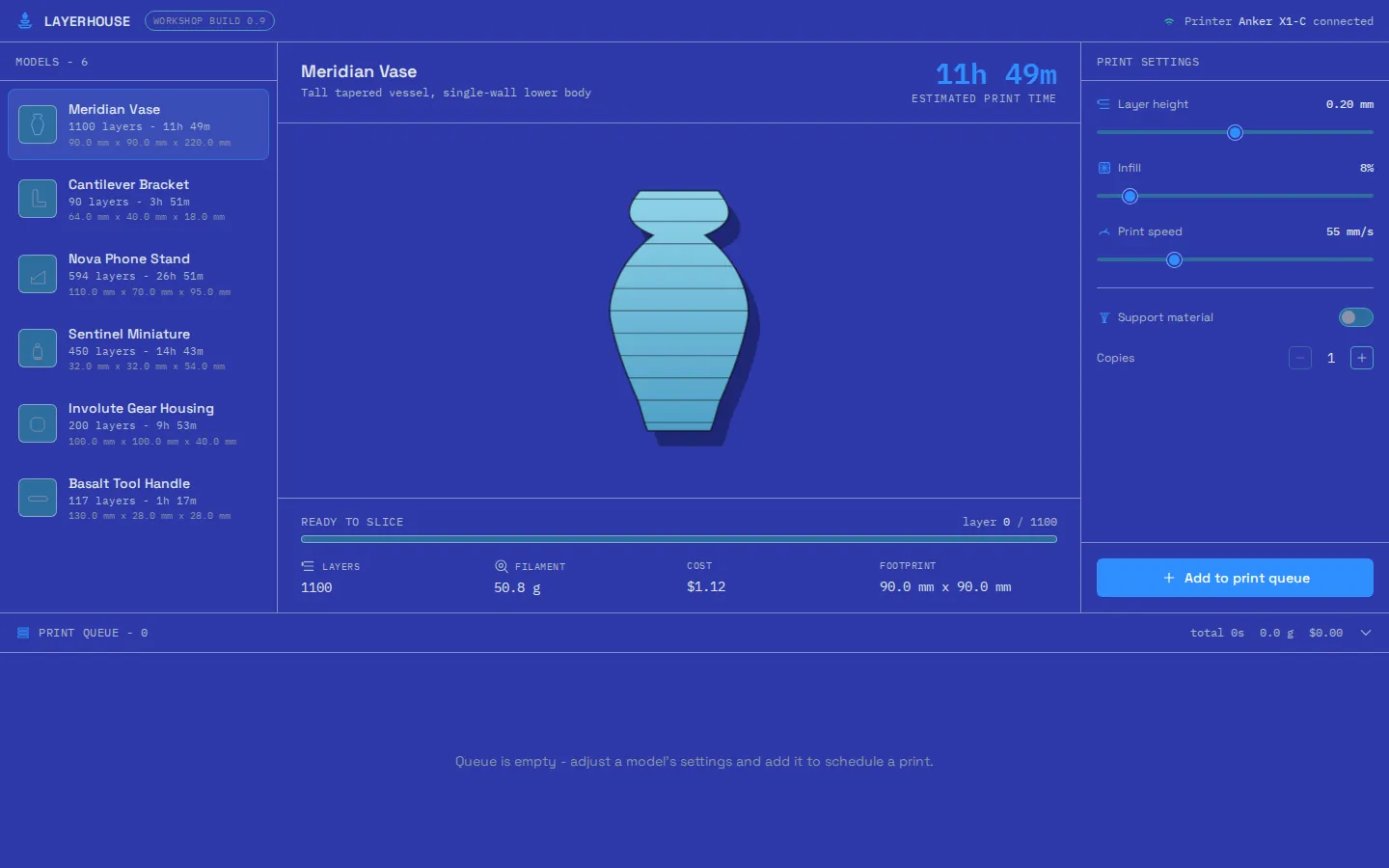This screenshot has height=868, width=1389.
Task: Open the Cantilever Bracket model name
Action: coord(128,184)
